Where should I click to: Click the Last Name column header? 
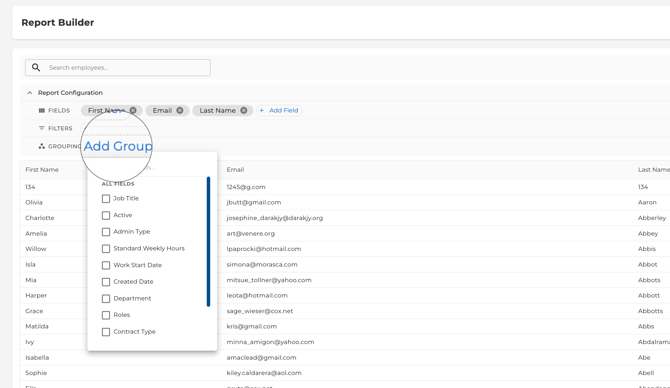tap(654, 170)
